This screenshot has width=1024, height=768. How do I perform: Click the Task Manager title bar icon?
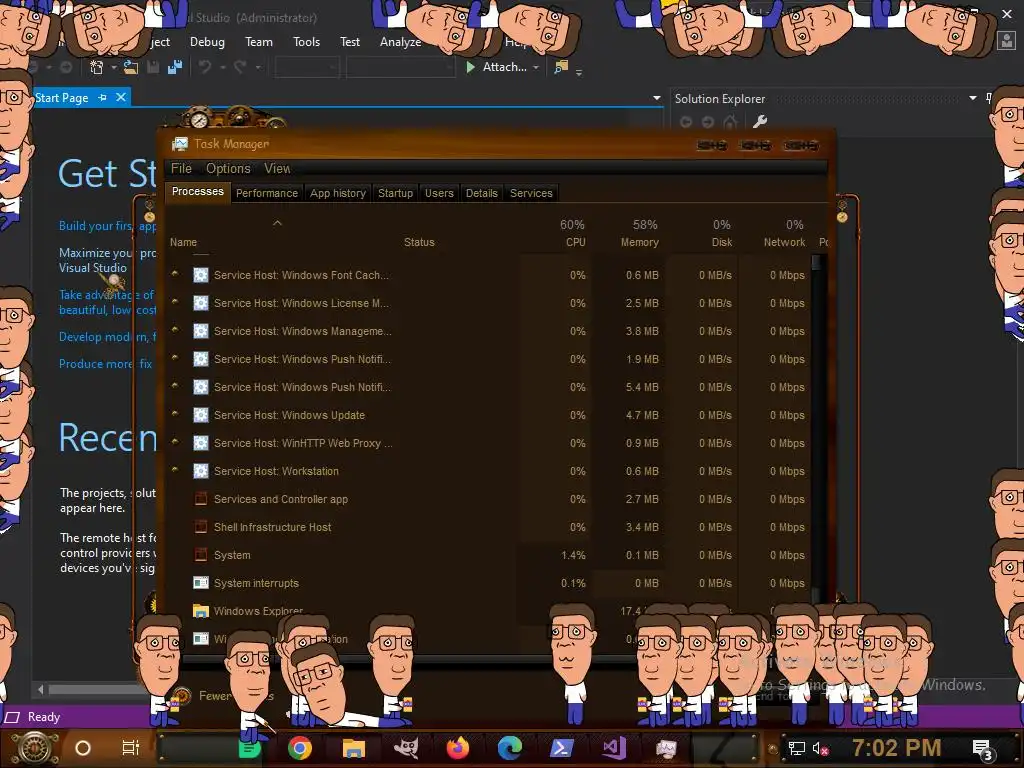(180, 144)
